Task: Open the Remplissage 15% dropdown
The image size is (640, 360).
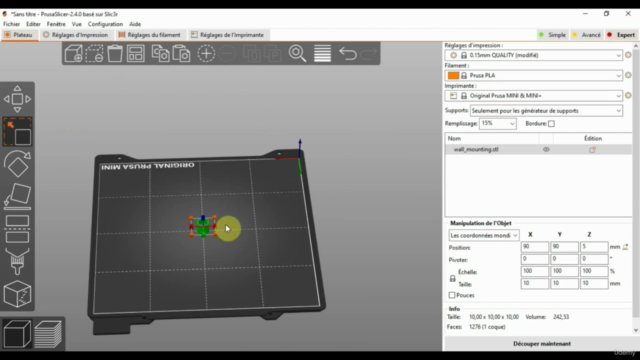Action: coord(498,123)
